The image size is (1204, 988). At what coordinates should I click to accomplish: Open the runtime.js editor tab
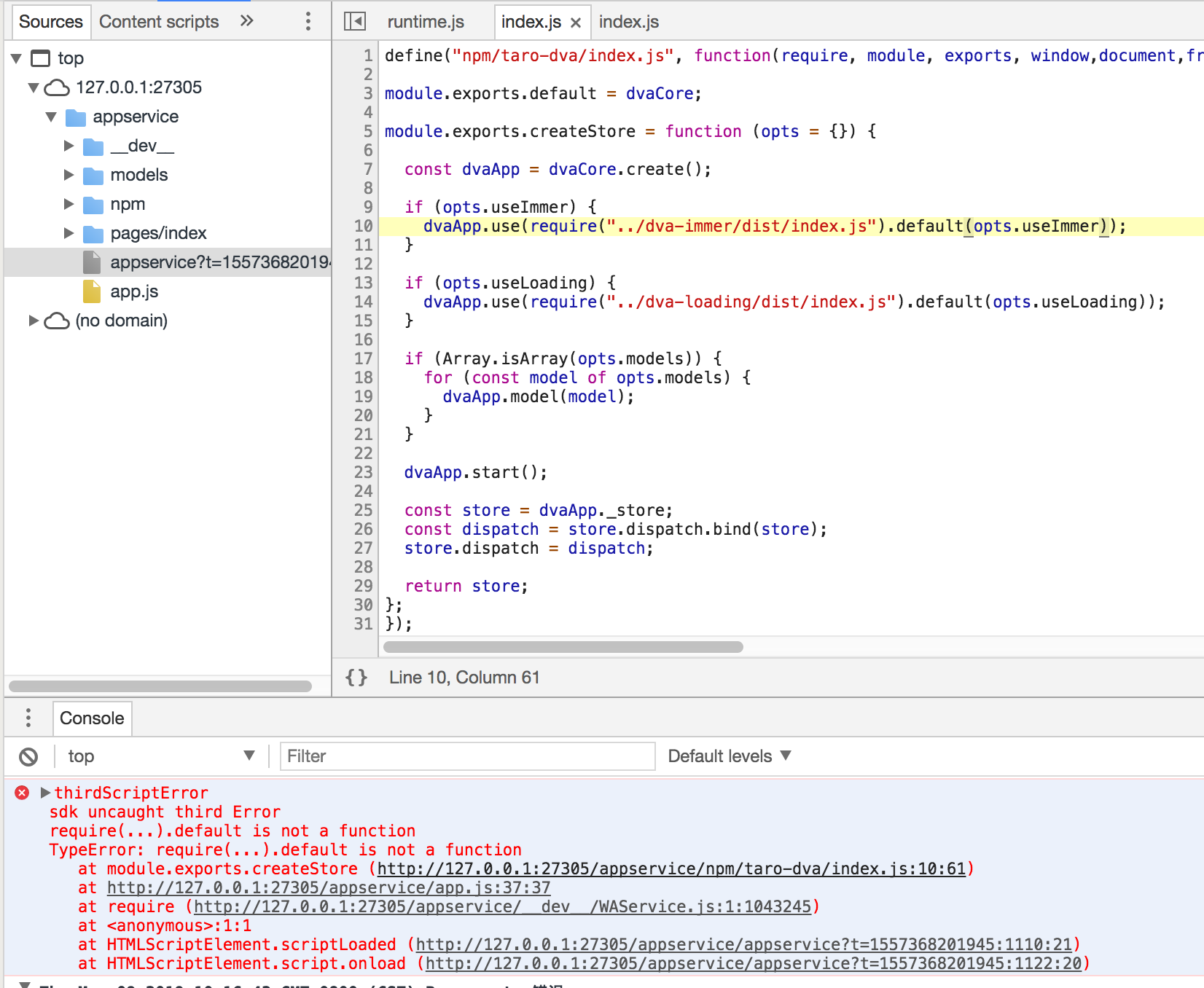[426, 23]
